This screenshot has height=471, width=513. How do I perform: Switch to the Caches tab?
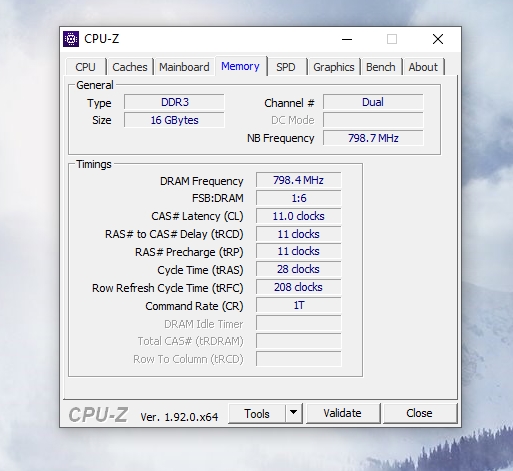[130, 67]
